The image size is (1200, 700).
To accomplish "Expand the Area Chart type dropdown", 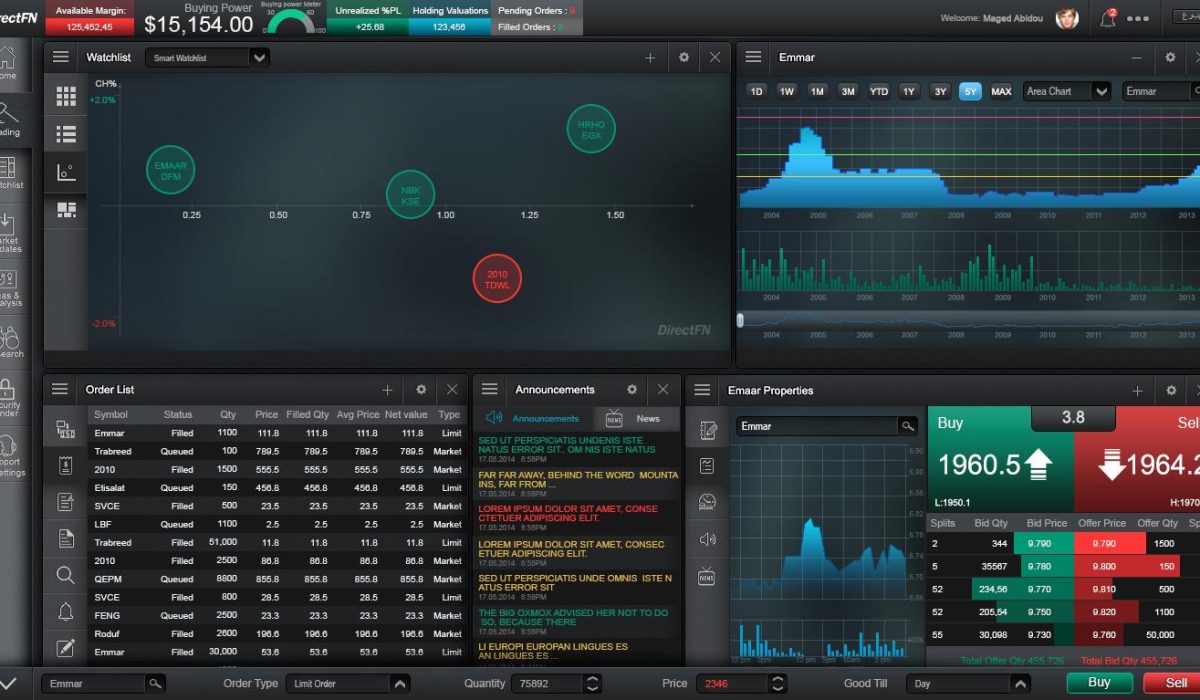I will tap(1101, 91).
